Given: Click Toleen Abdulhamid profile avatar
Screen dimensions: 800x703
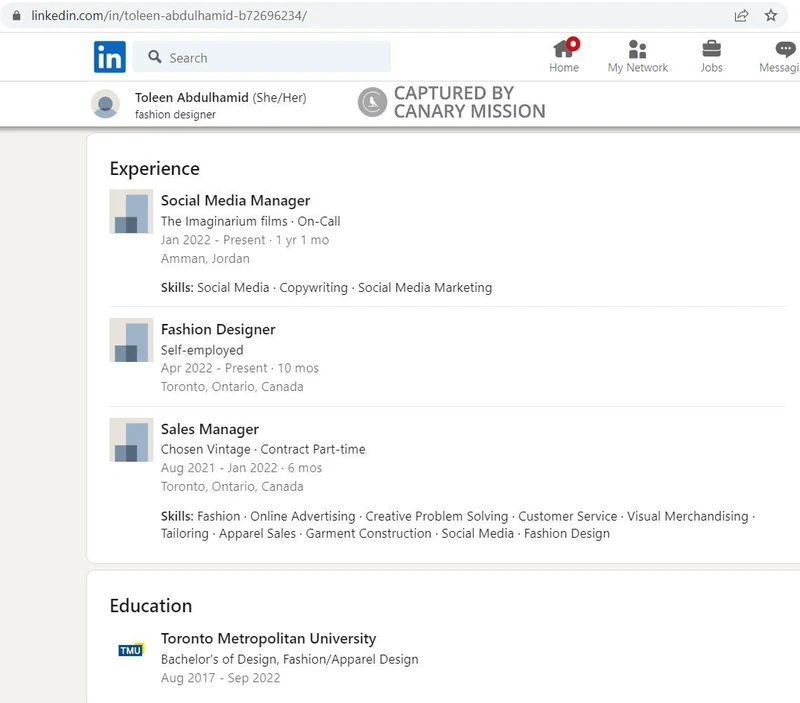Looking at the screenshot, I should click(x=106, y=104).
